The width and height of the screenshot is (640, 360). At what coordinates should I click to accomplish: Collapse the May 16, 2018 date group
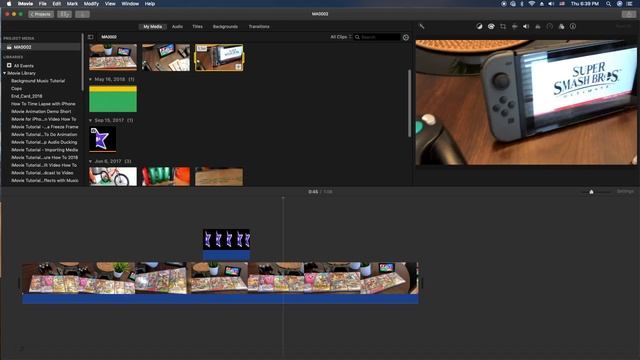(91, 79)
